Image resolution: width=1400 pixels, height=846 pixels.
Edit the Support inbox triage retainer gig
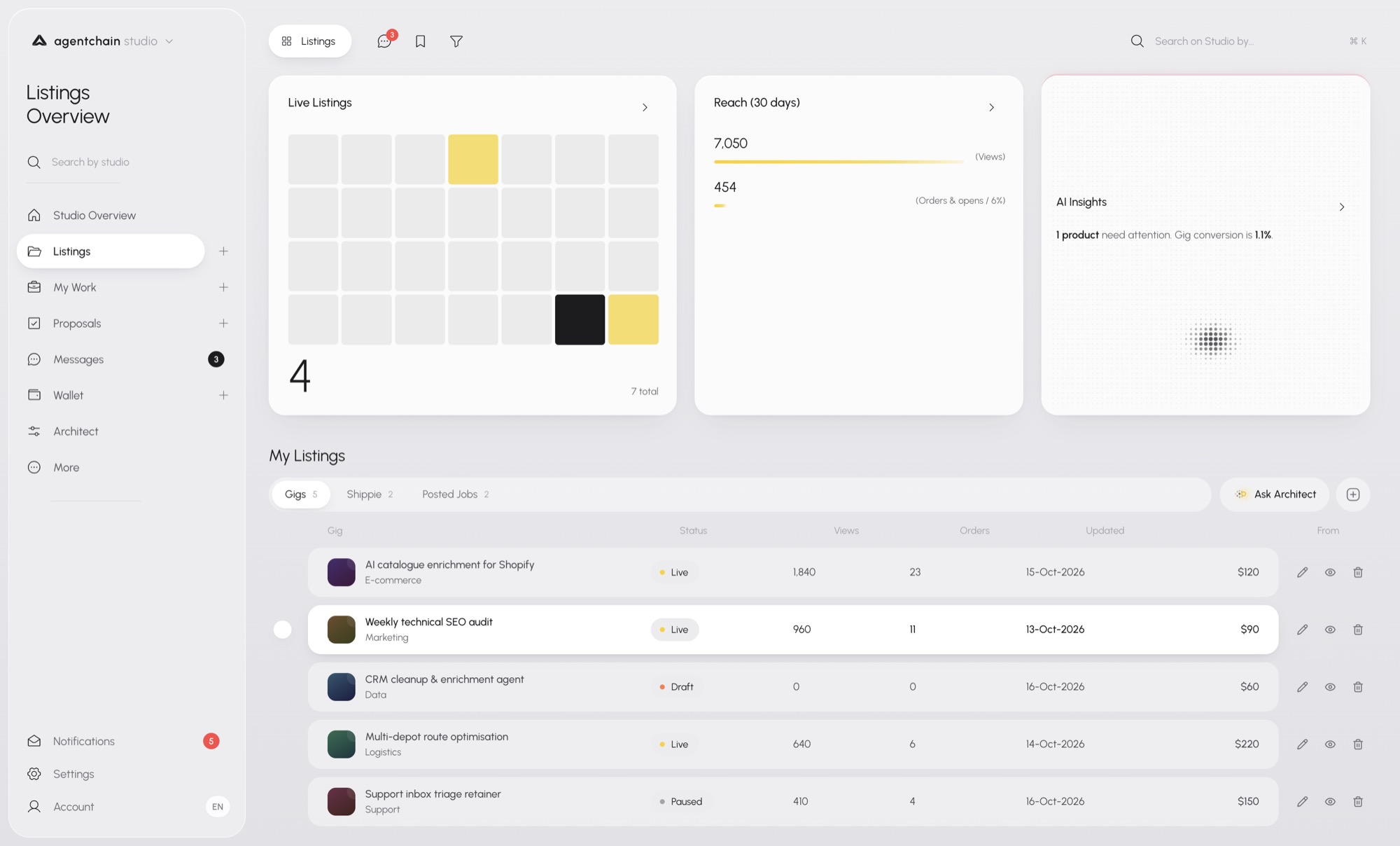click(1302, 802)
